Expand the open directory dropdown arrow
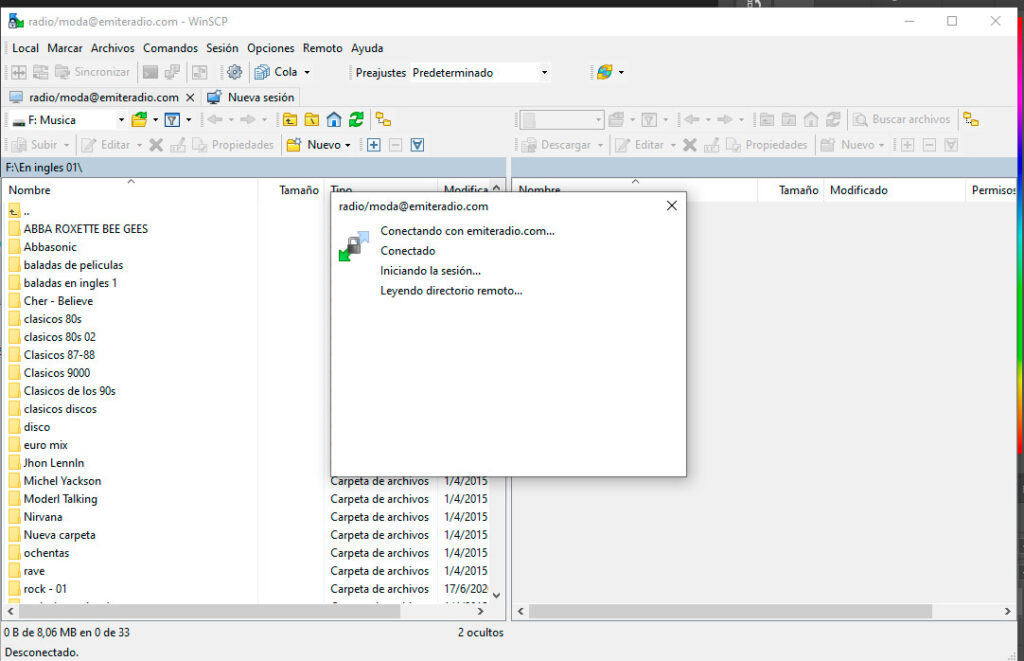 point(155,120)
